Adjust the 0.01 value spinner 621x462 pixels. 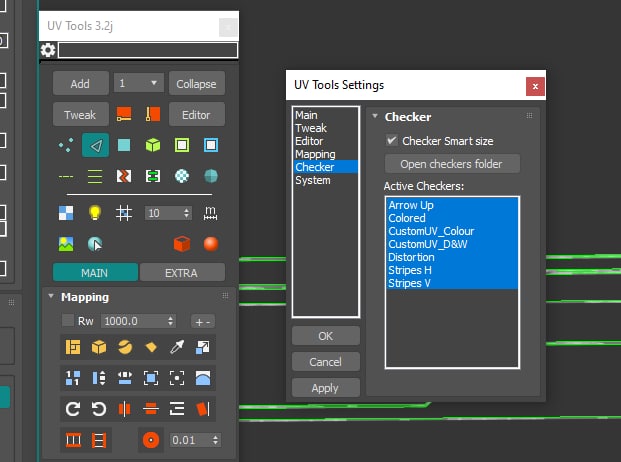pos(215,440)
